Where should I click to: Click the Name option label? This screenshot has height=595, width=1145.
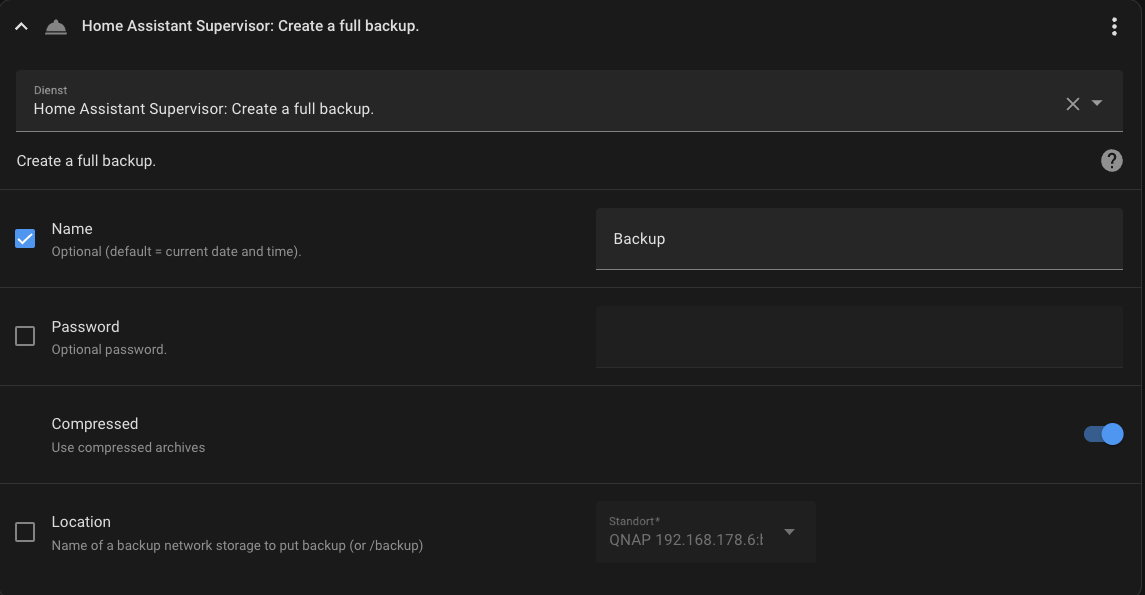click(72, 229)
